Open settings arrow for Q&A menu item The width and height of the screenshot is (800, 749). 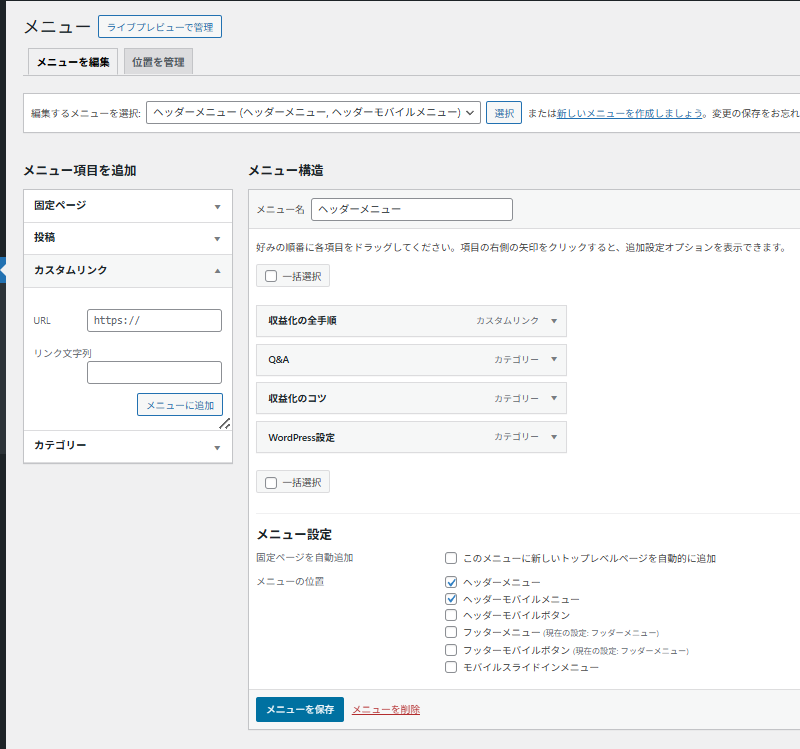[553, 359]
